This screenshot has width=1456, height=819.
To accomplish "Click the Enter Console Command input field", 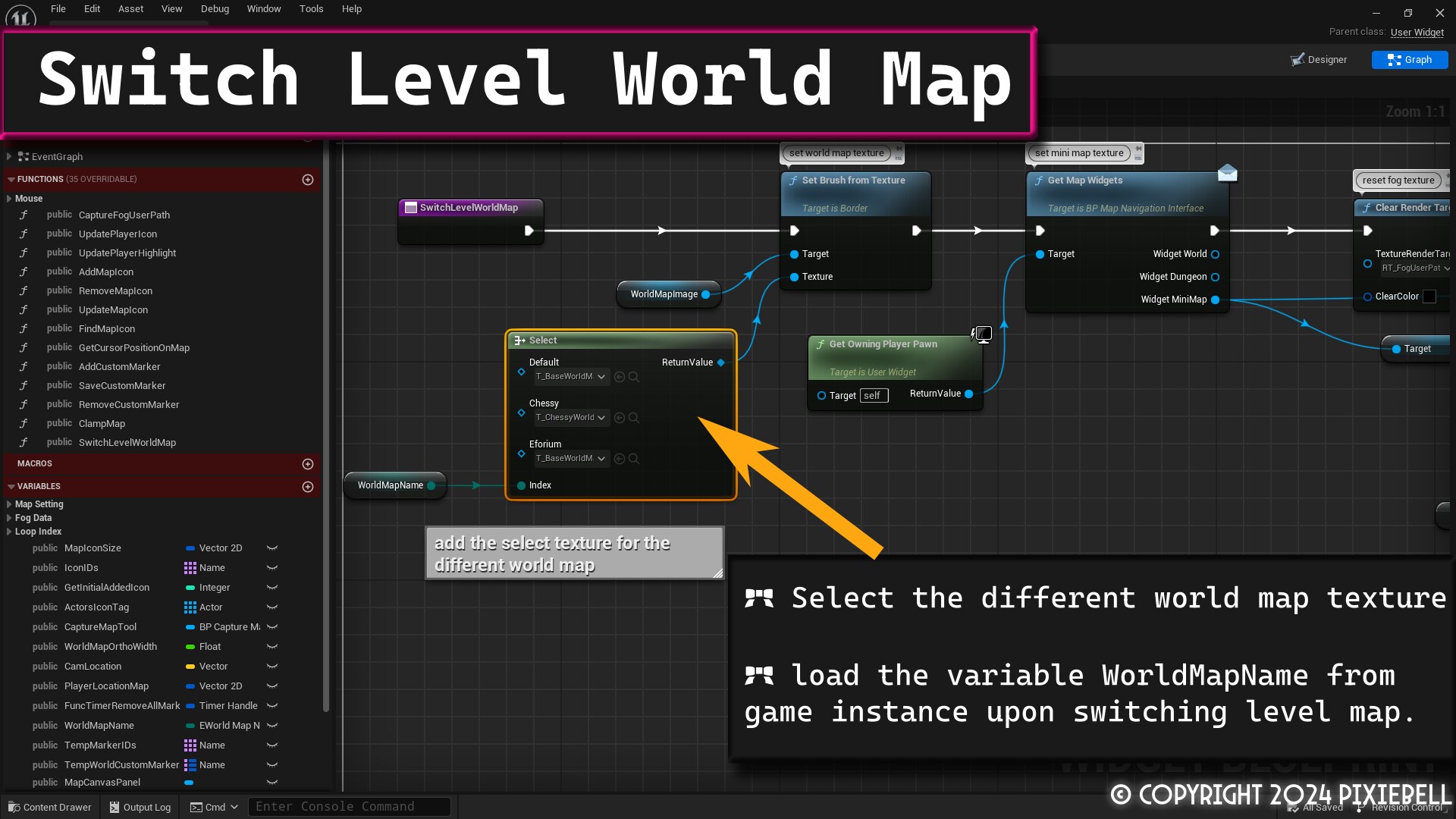I will click(349, 806).
